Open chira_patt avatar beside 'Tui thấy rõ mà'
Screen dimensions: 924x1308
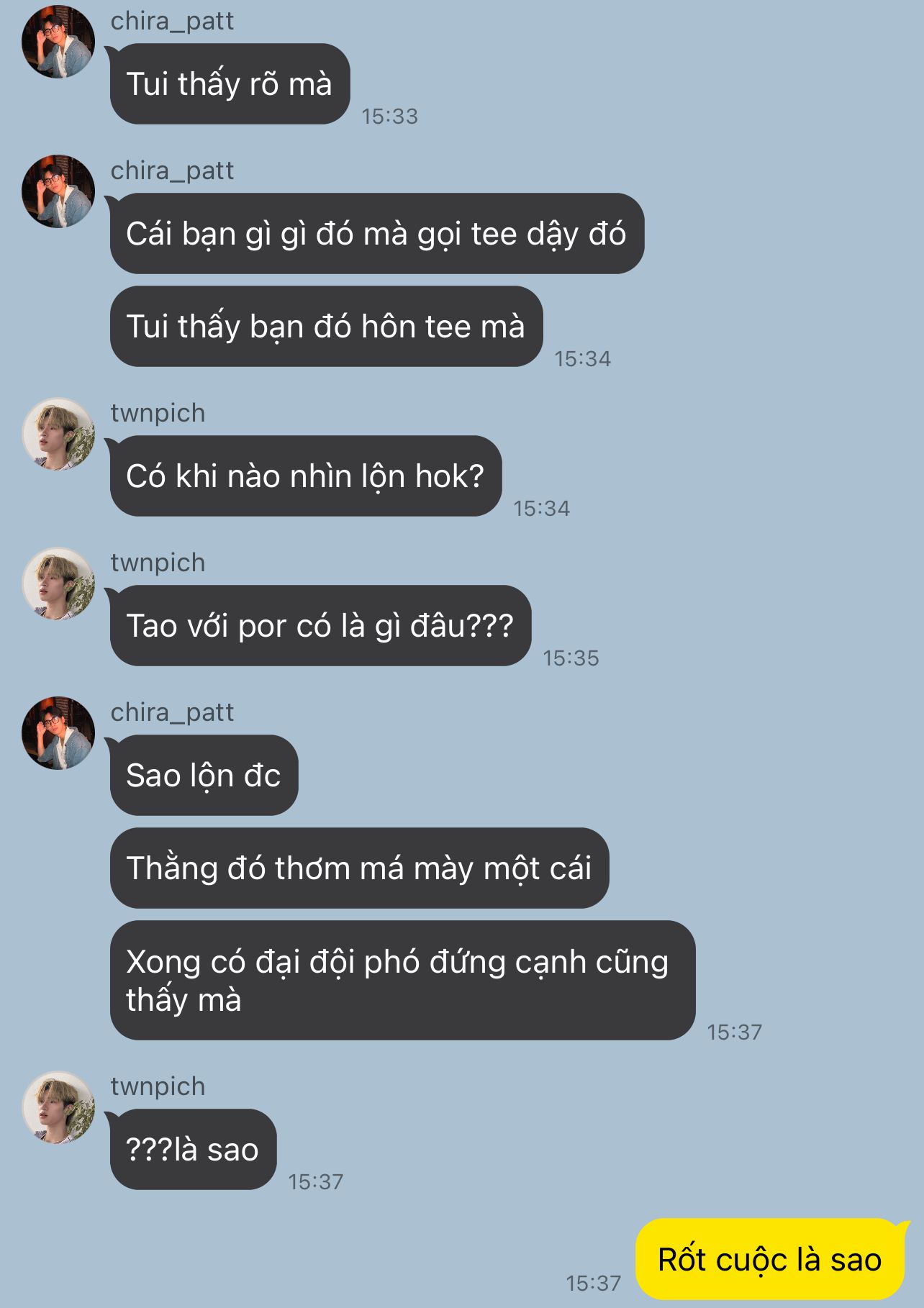pyautogui.click(x=58, y=42)
